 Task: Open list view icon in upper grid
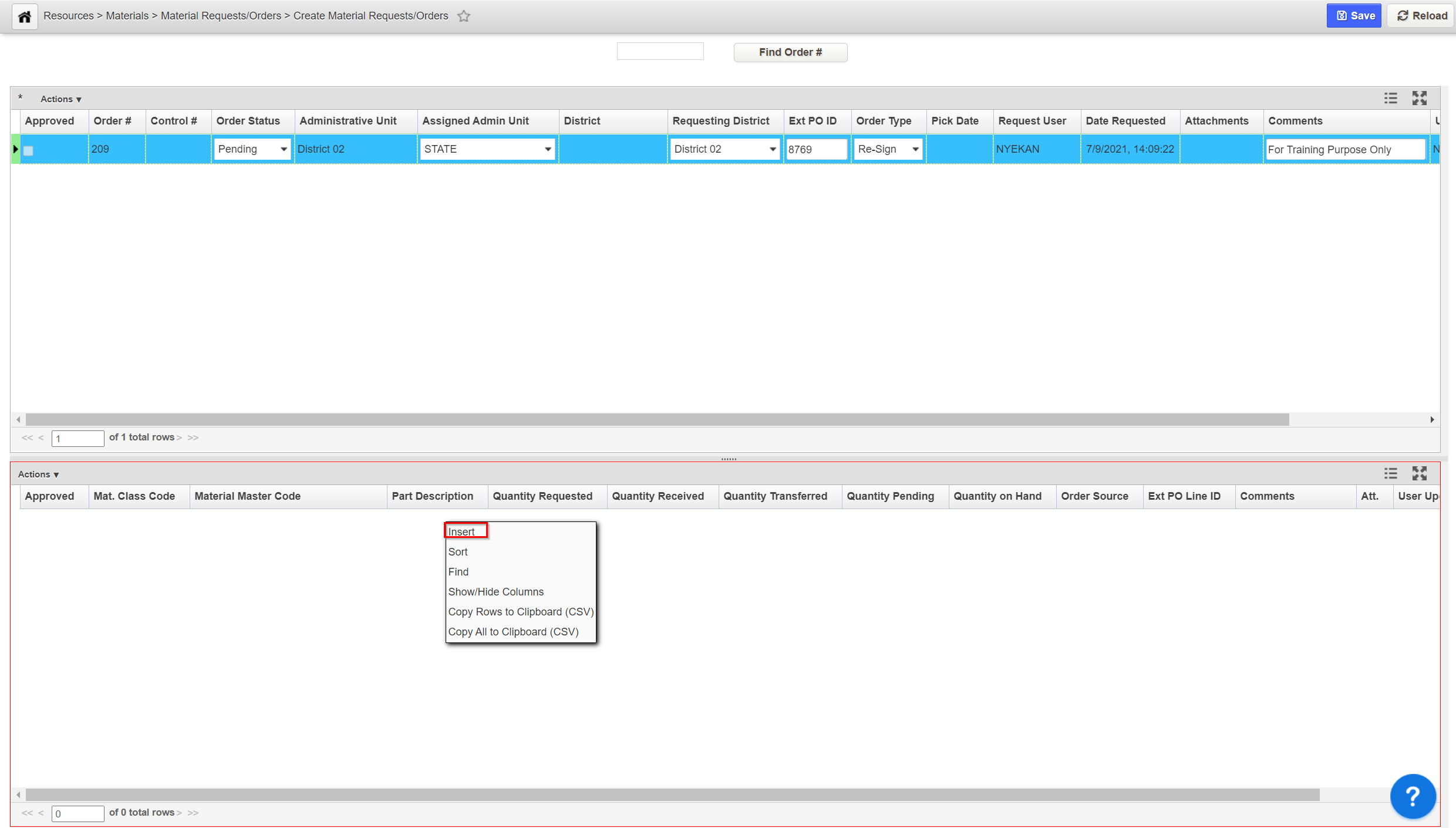1390,98
